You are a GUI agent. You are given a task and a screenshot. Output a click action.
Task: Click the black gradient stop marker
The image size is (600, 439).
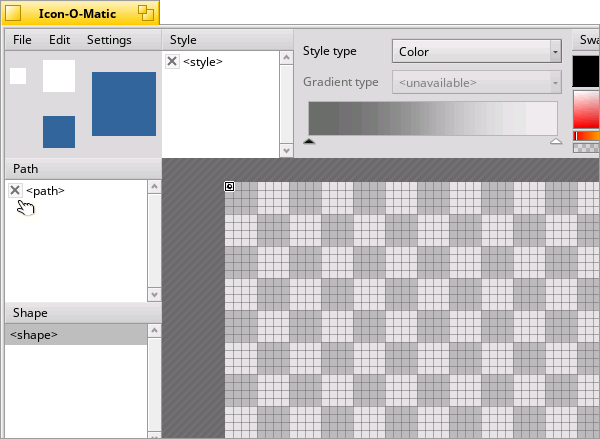(309, 142)
